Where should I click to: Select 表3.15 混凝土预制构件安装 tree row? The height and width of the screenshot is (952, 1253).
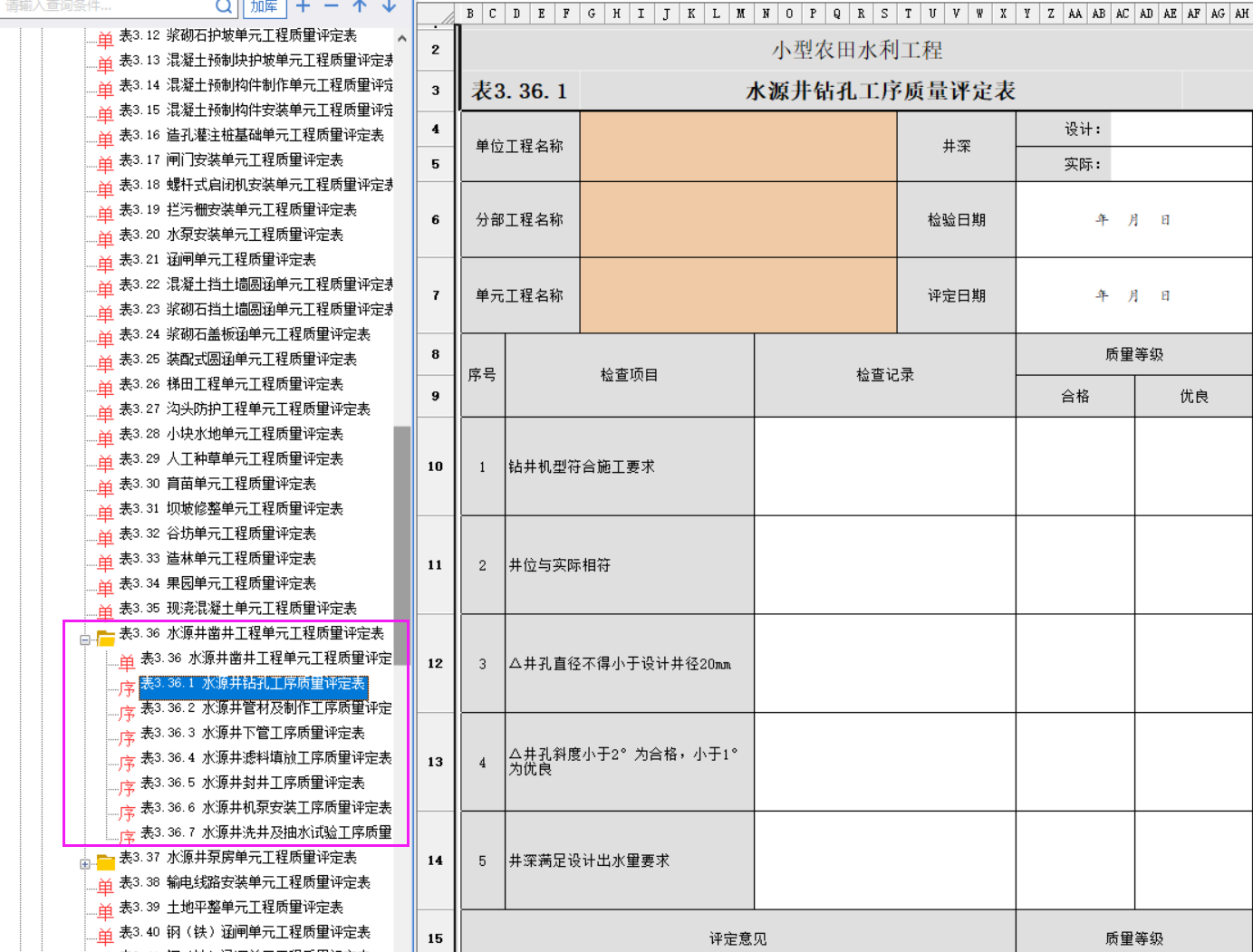click(x=255, y=110)
